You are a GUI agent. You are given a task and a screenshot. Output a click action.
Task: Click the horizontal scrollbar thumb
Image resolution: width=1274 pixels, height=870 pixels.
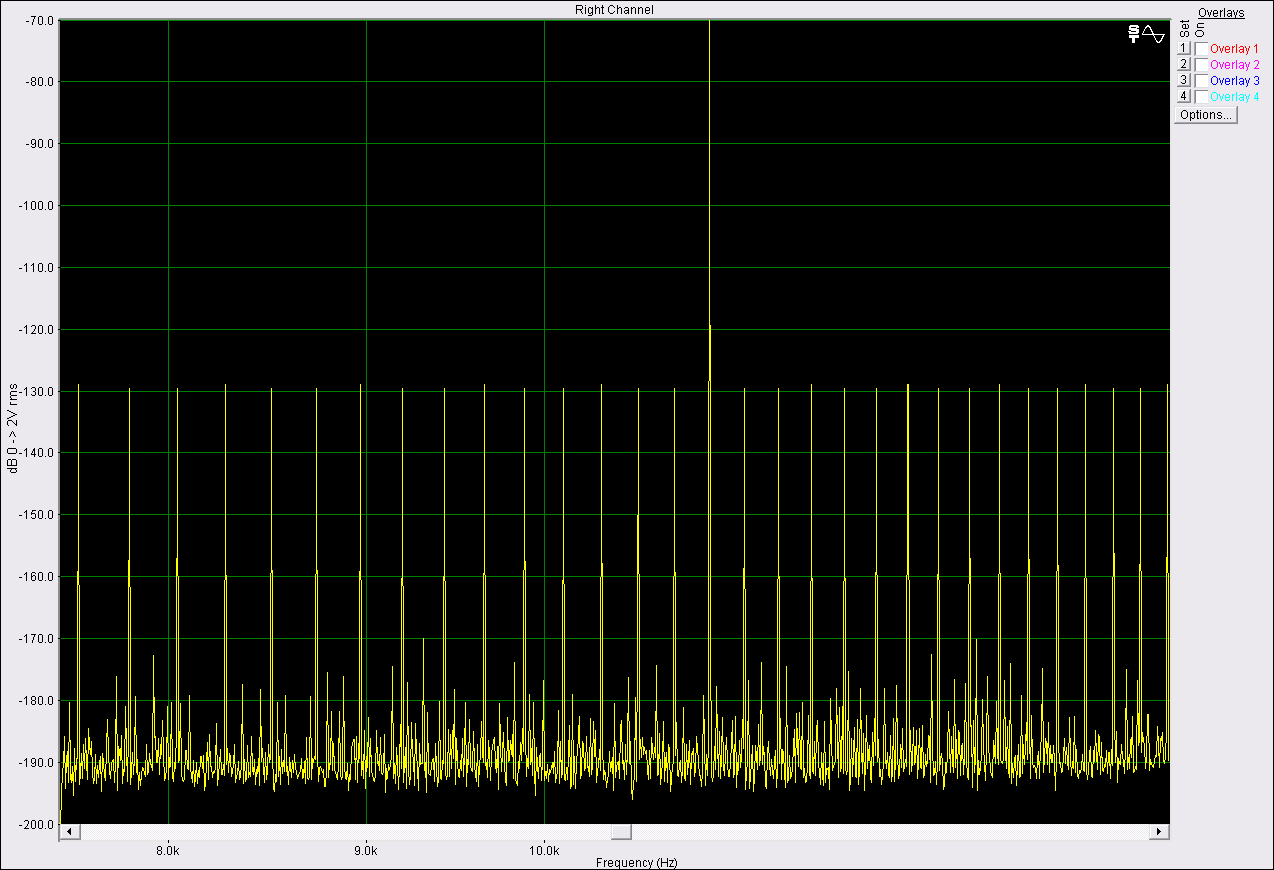tap(621, 832)
